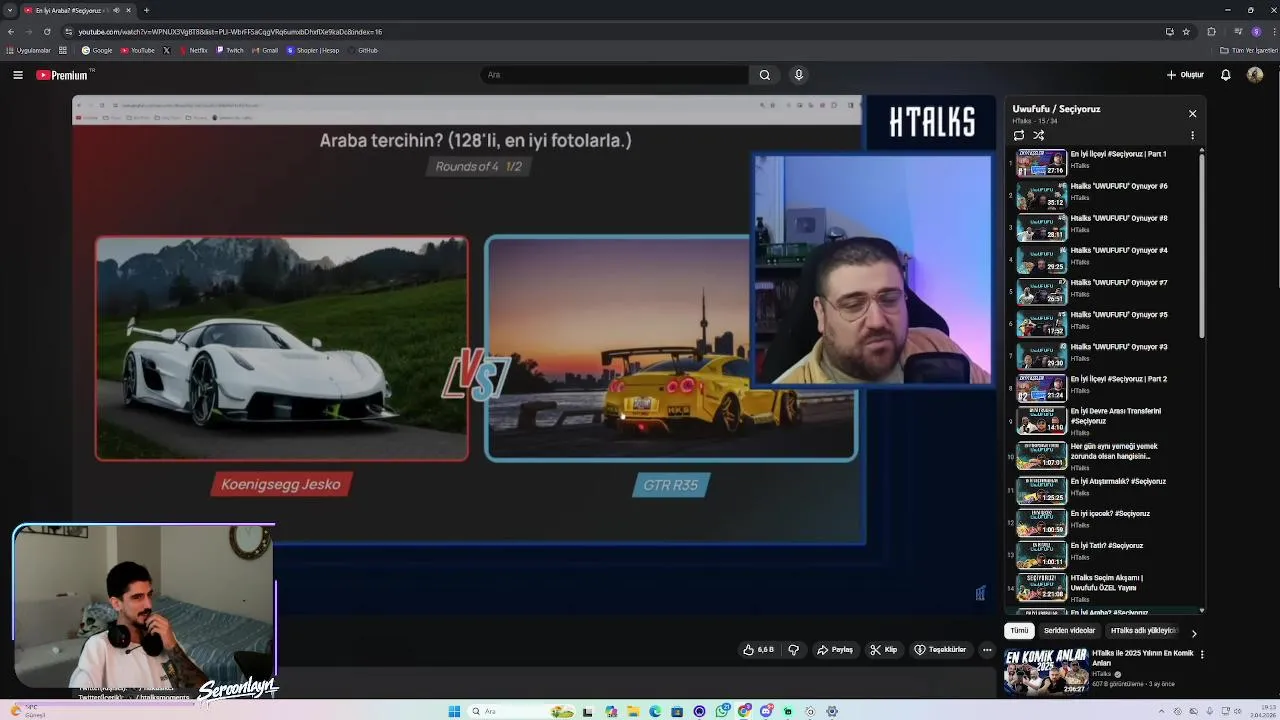1280x720 pixels.
Task: Open the Oluştur create menu
Action: [1185, 75]
